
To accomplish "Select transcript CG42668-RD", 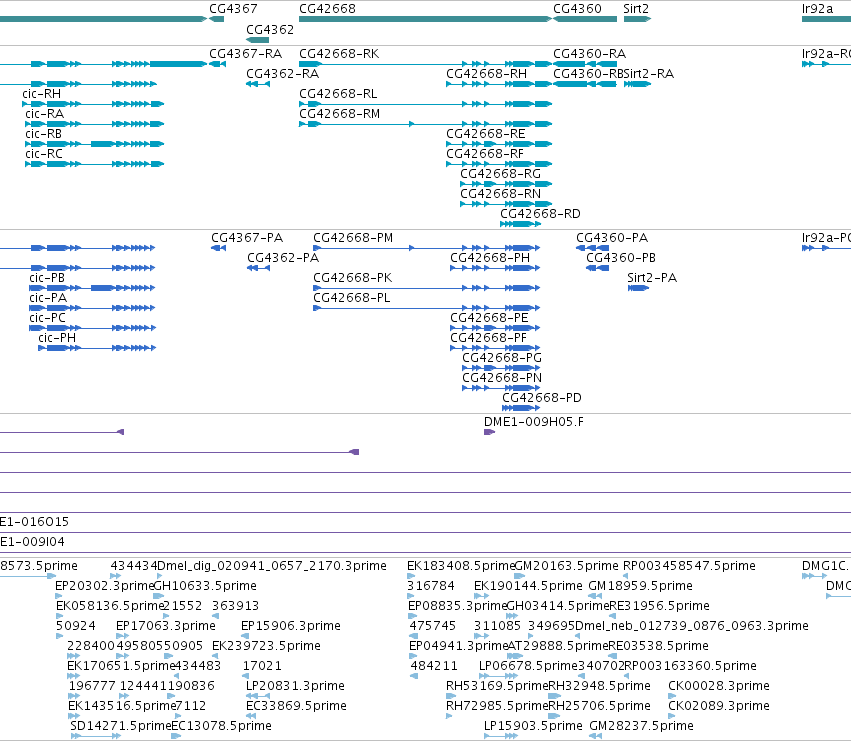I will pos(540,214).
